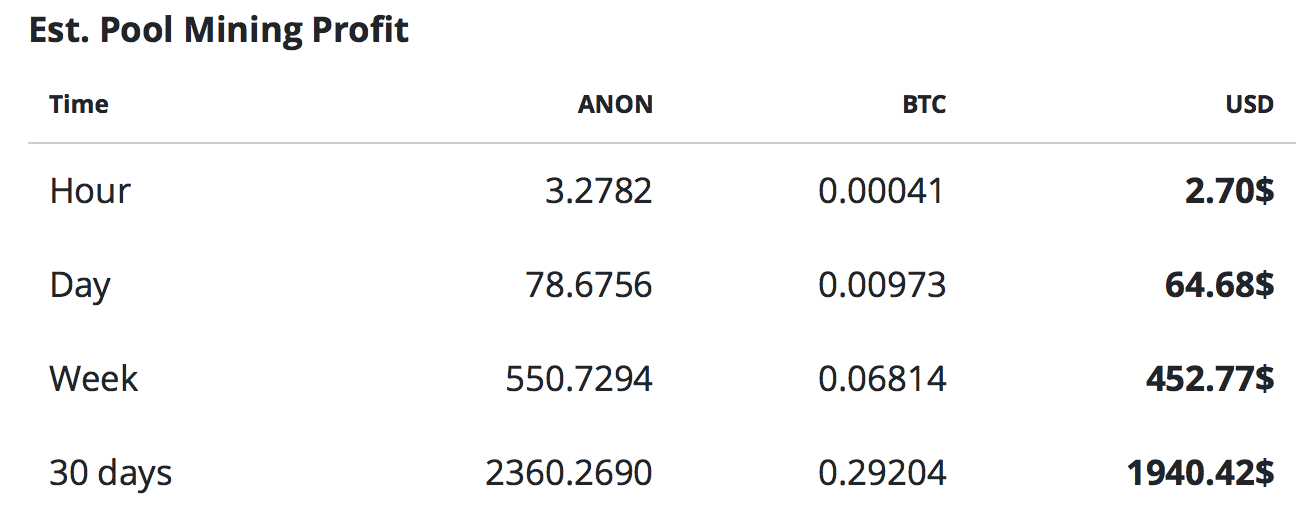Click the Est. Pool Mining Profit heading

[219, 30]
